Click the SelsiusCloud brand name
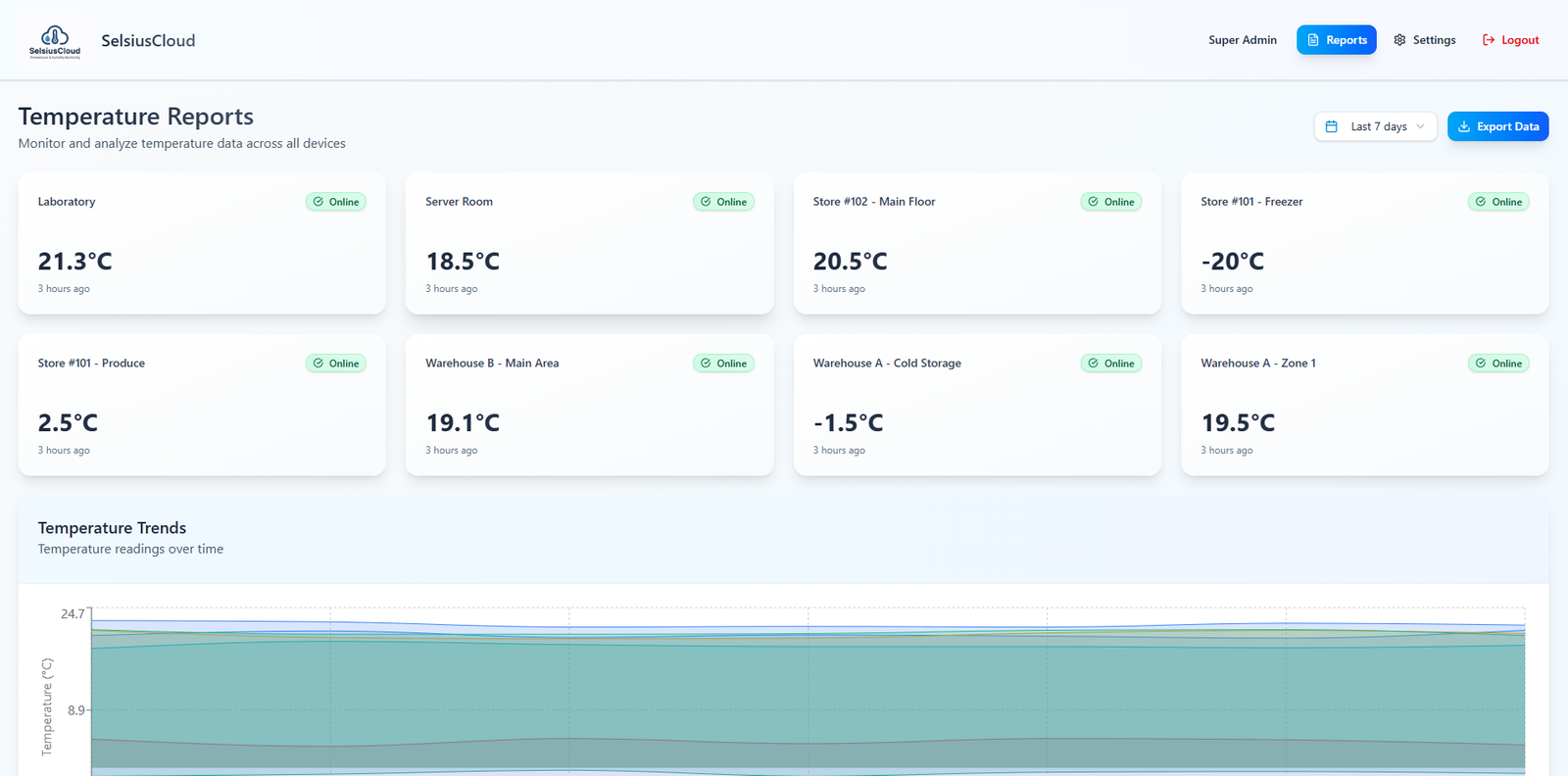The height and width of the screenshot is (776, 1568). [x=148, y=40]
